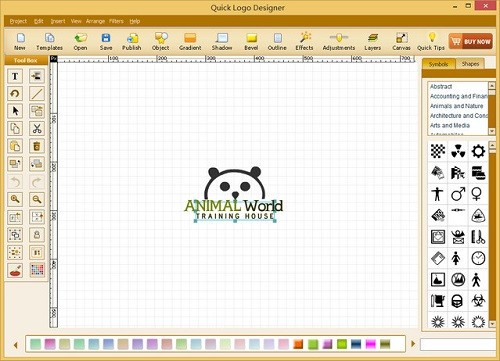Open the Outline settings
Screen dimensions: 500x361
click(277, 41)
